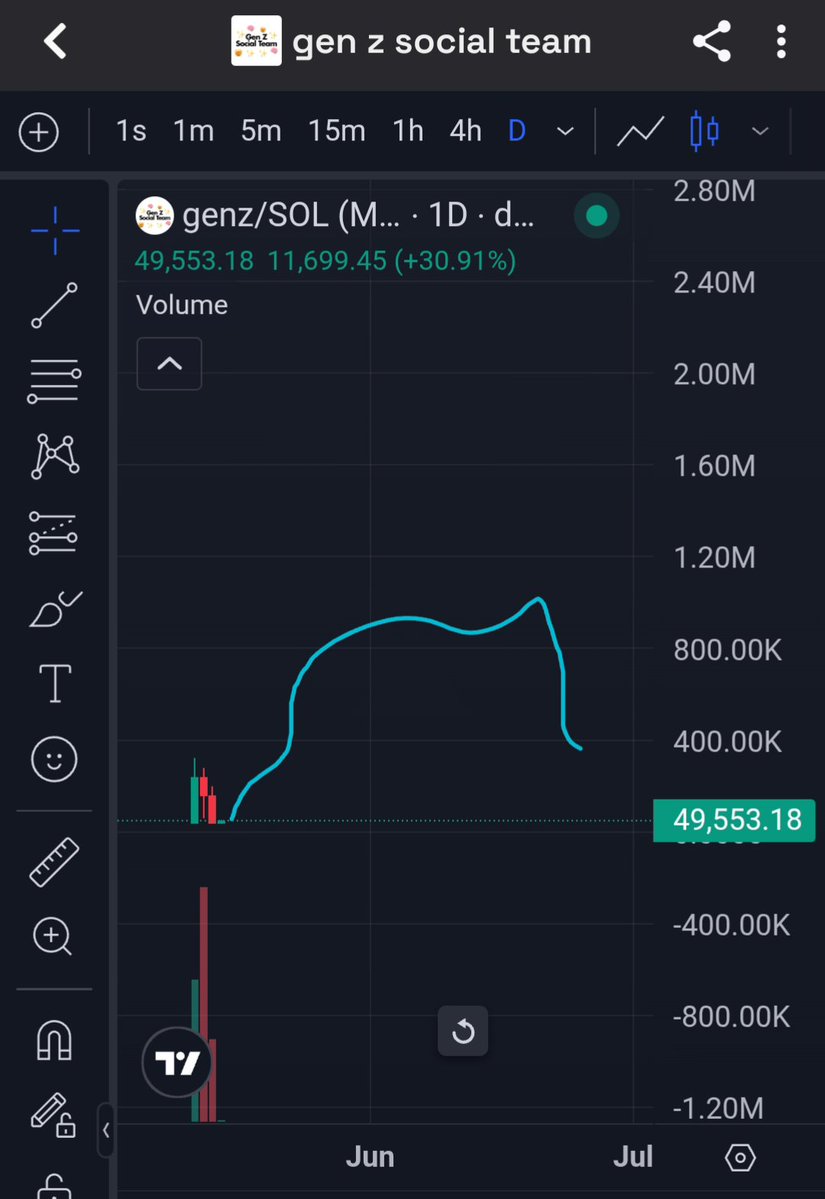The image size is (825, 1199).
Task: Select the text annotation tool
Action: coord(54,683)
